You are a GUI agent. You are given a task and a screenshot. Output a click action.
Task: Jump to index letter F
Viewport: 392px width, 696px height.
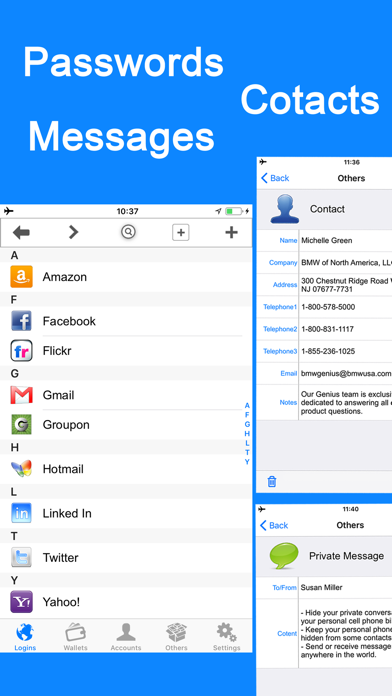tap(247, 415)
